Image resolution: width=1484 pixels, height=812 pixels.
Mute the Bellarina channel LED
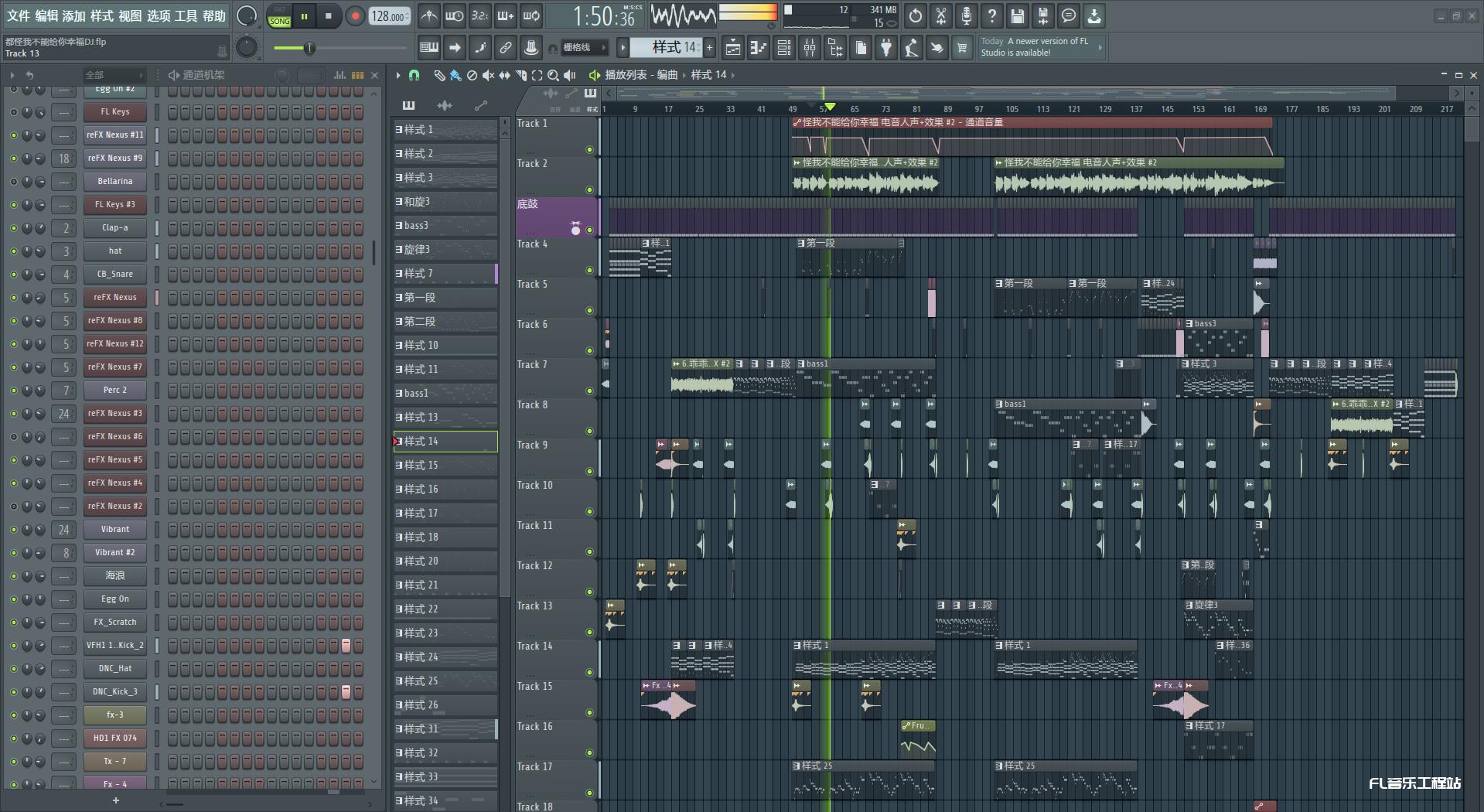pyautogui.click(x=13, y=182)
